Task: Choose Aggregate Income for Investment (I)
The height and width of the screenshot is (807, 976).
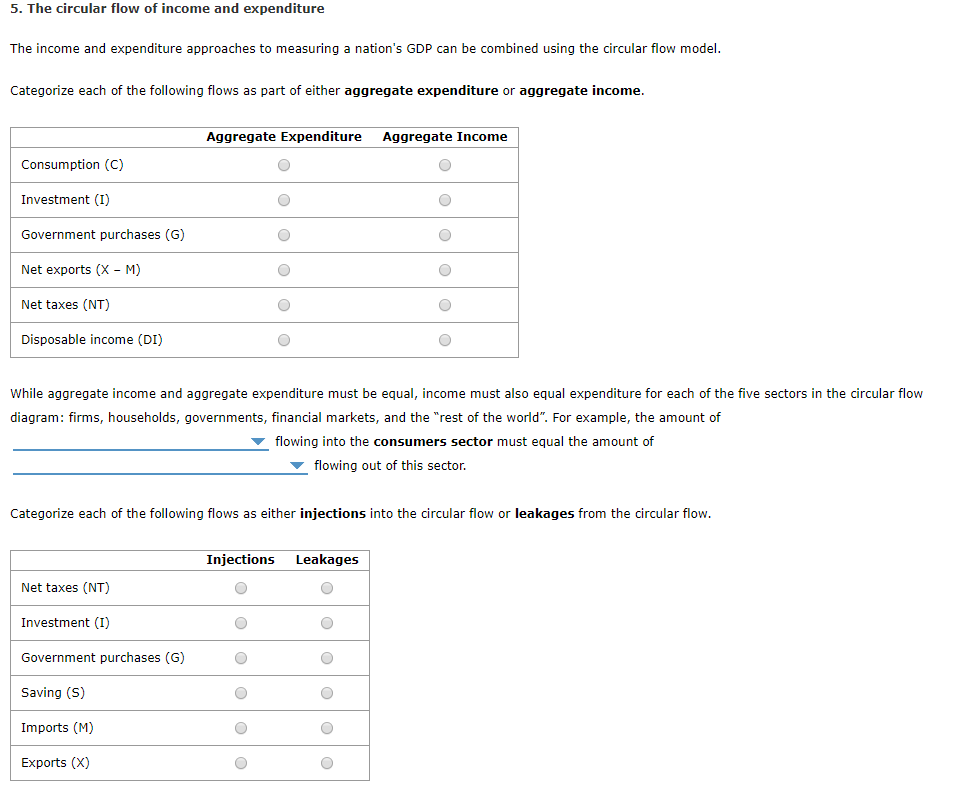Action: click(x=445, y=200)
